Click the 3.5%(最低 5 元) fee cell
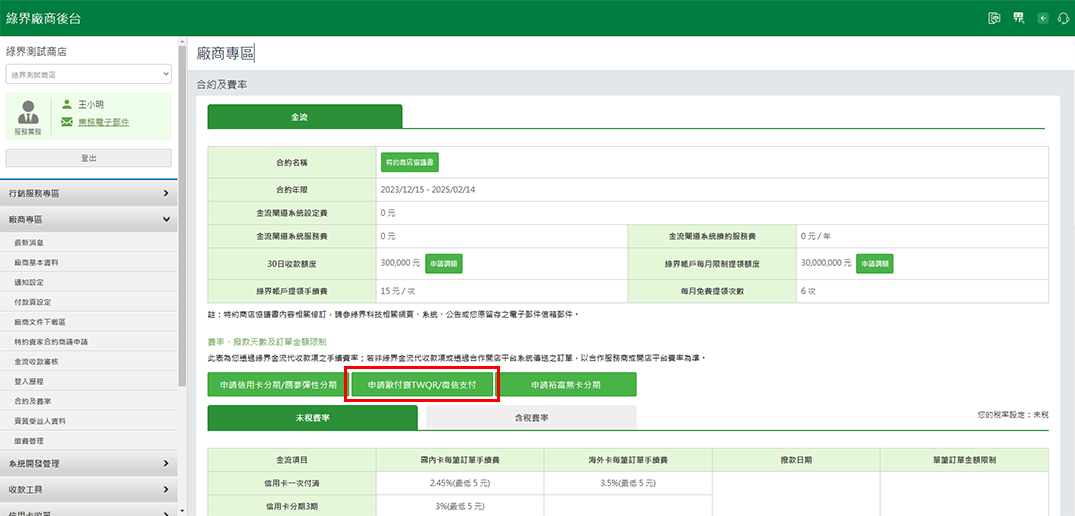The height and width of the screenshot is (516, 1075). click(x=628, y=483)
